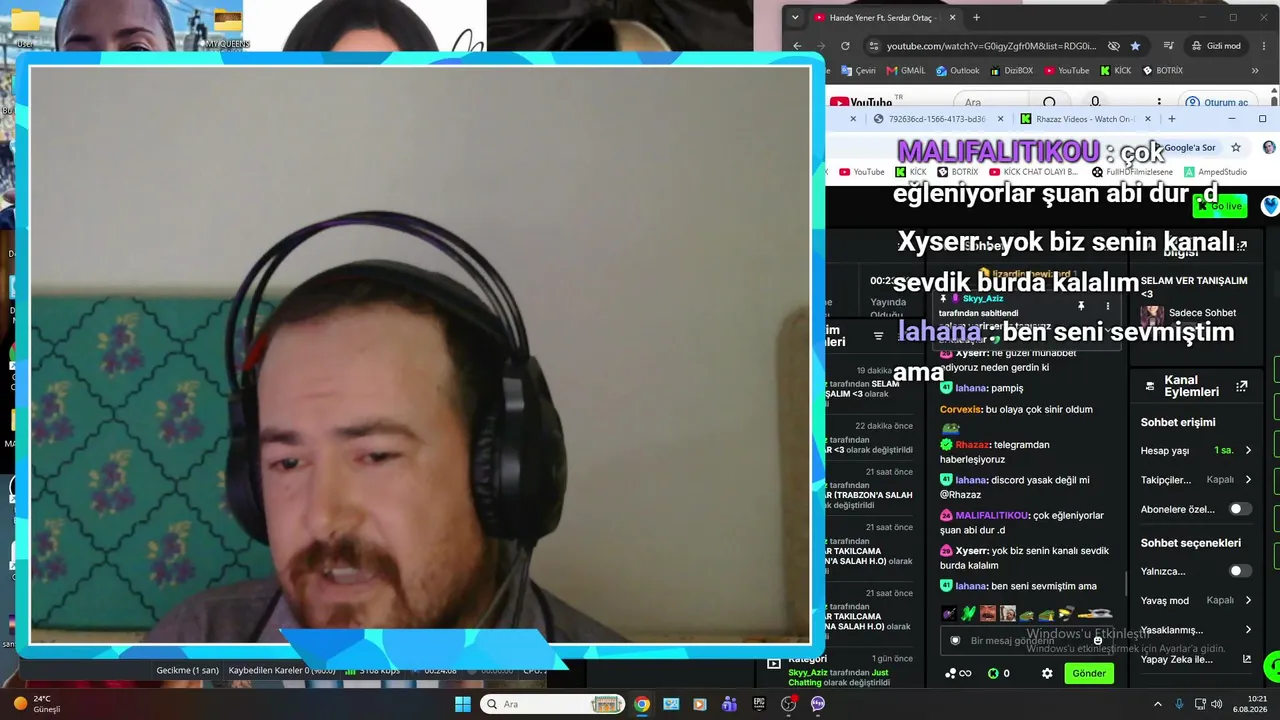The height and width of the screenshot is (720, 1280).
Task: Open the Windows Start menu
Action: coord(463,704)
